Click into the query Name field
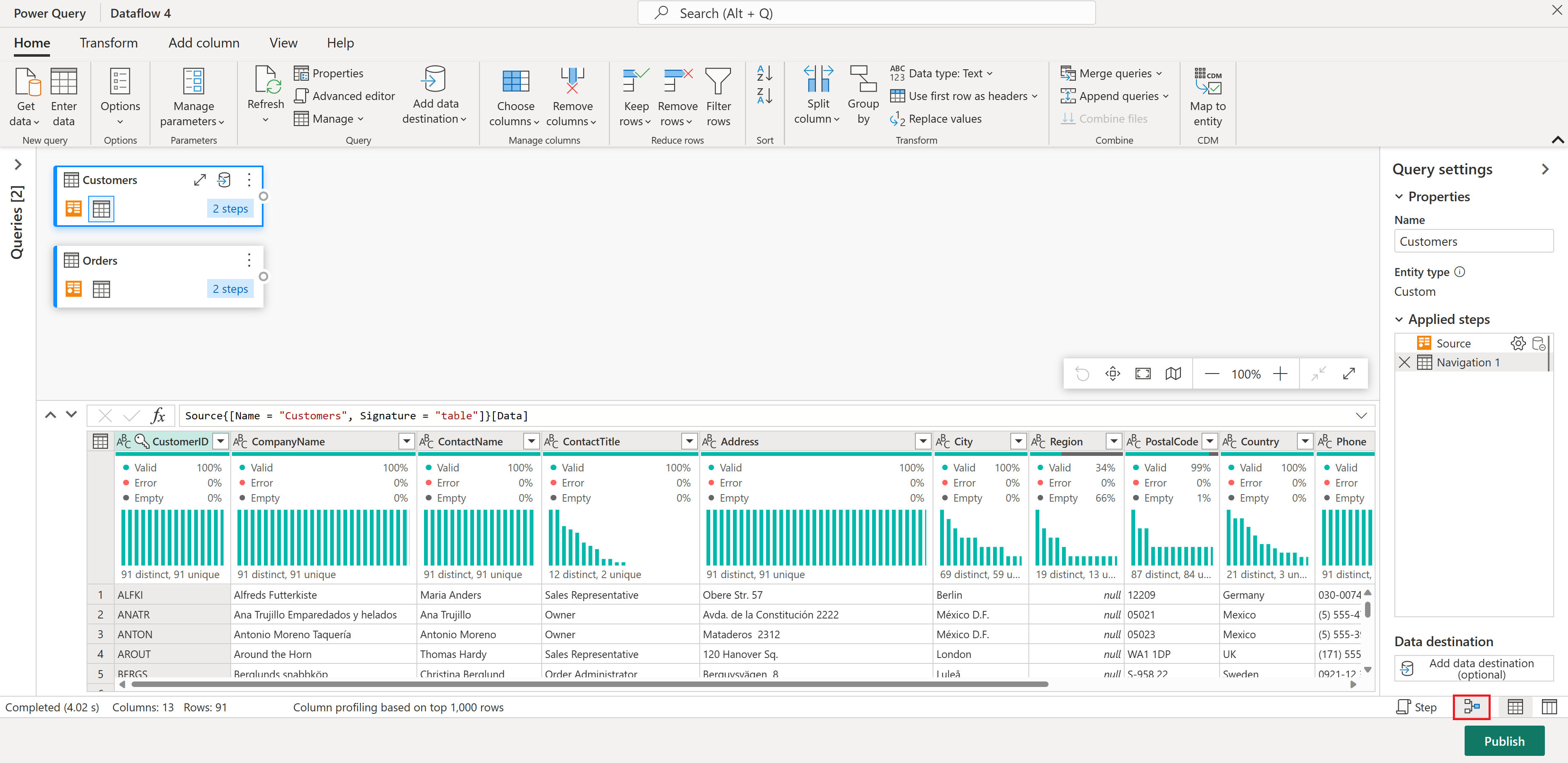 [1473, 241]
